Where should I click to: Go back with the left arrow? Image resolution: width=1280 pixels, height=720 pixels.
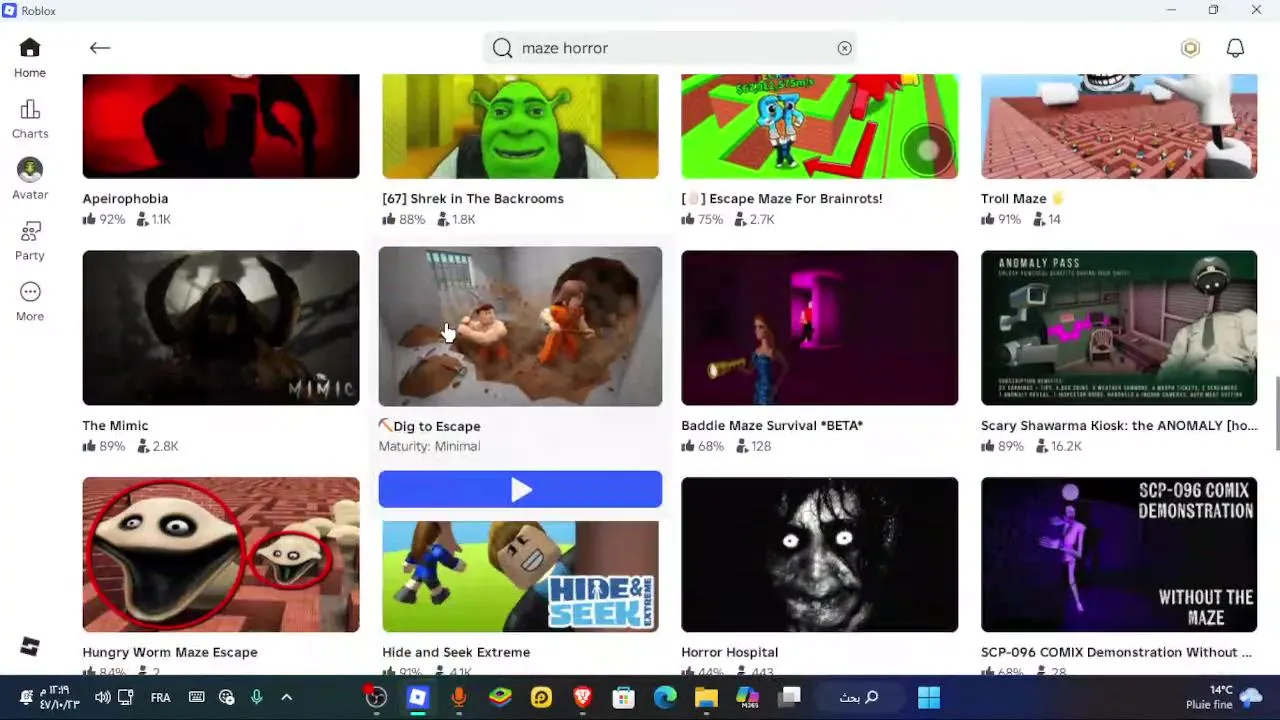pos(99,48)
